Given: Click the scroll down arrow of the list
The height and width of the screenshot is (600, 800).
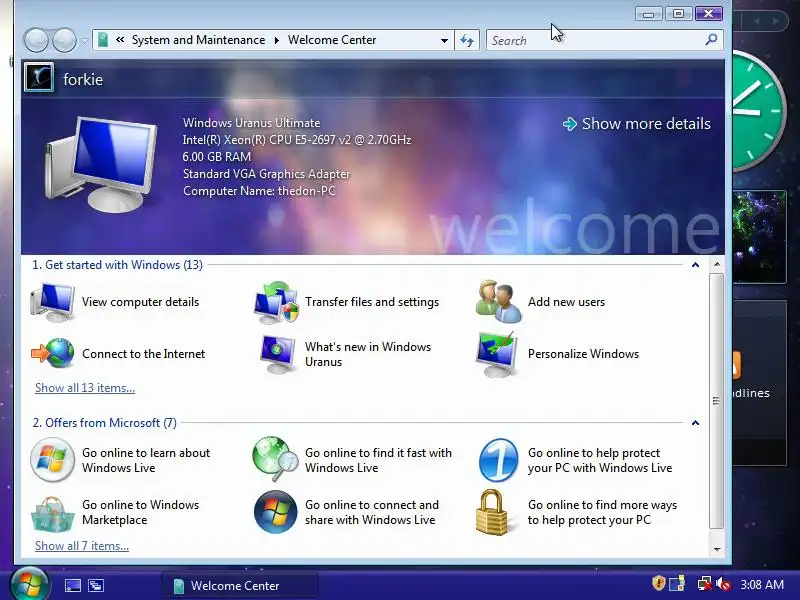Looking at the screenshot, I should click(717, 549).
